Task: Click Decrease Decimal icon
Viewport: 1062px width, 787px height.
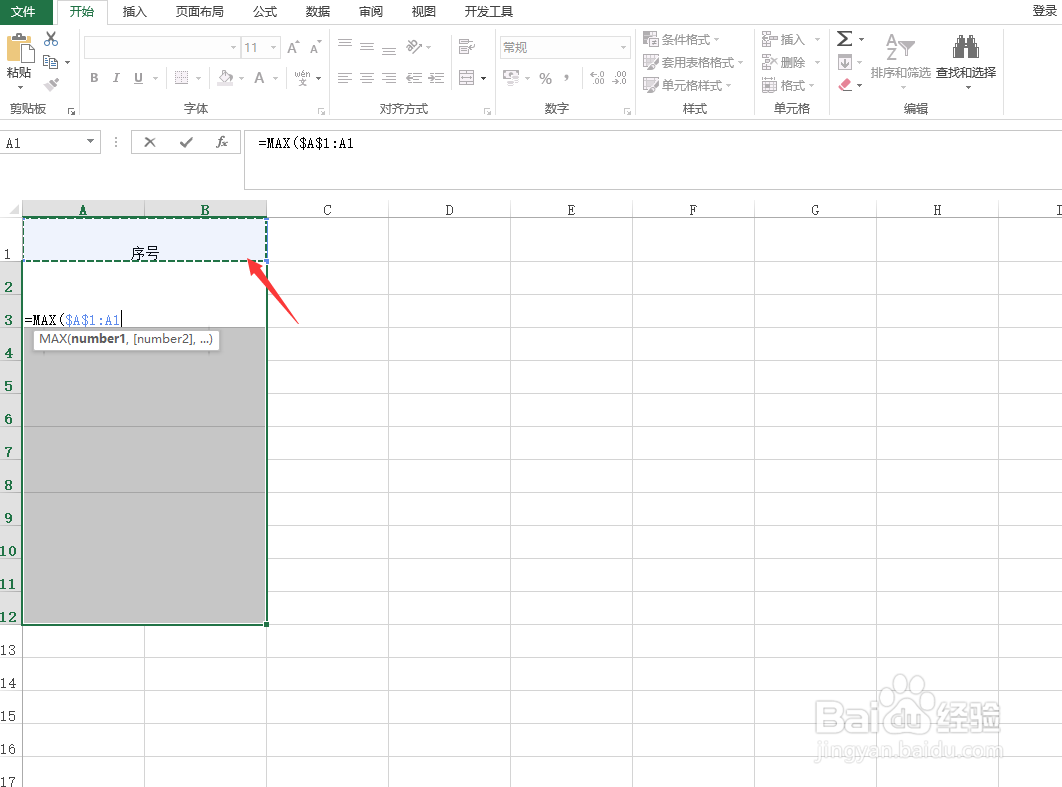Action: 620,78
